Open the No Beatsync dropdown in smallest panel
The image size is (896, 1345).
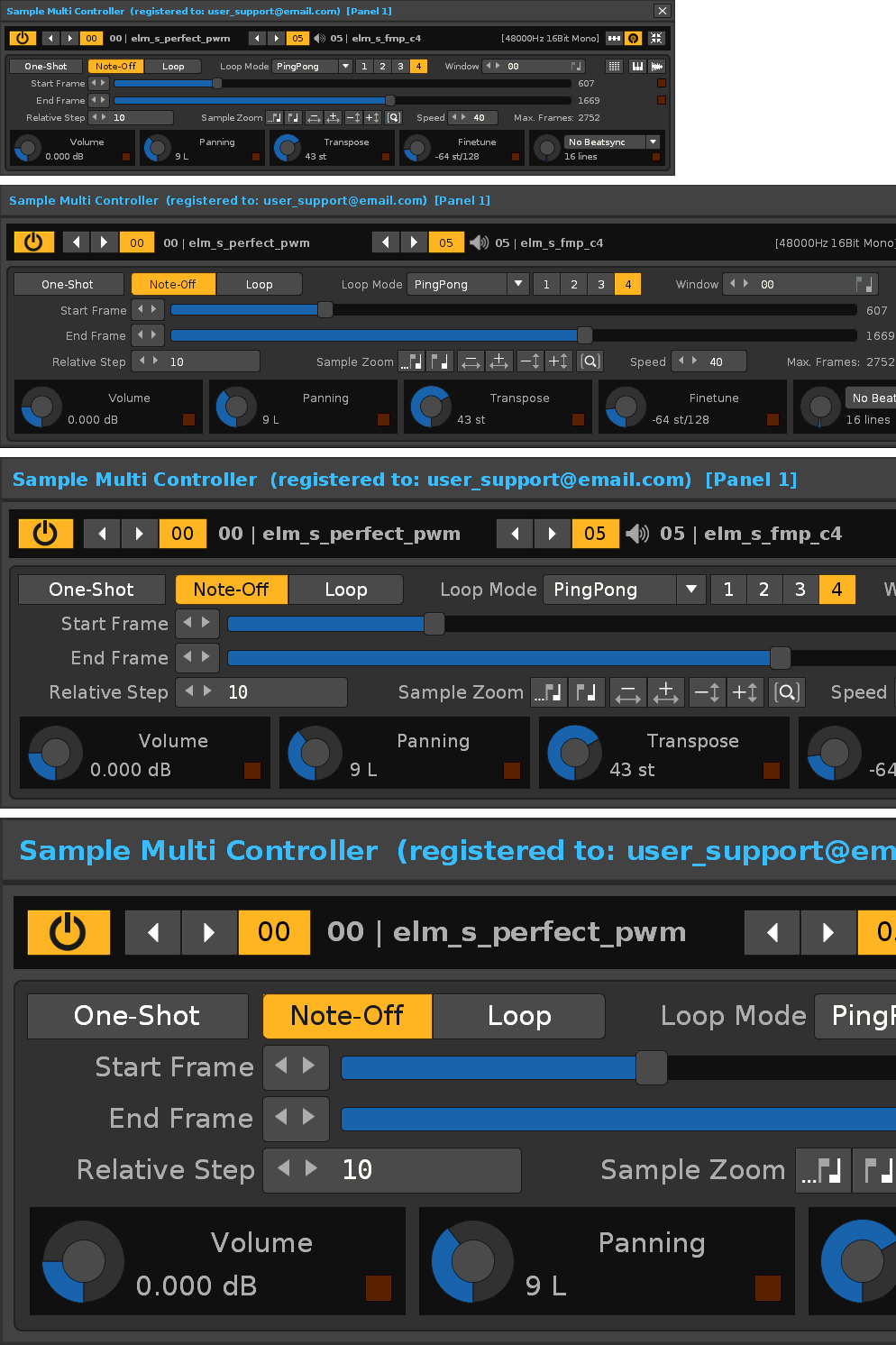tap(653, 142)
